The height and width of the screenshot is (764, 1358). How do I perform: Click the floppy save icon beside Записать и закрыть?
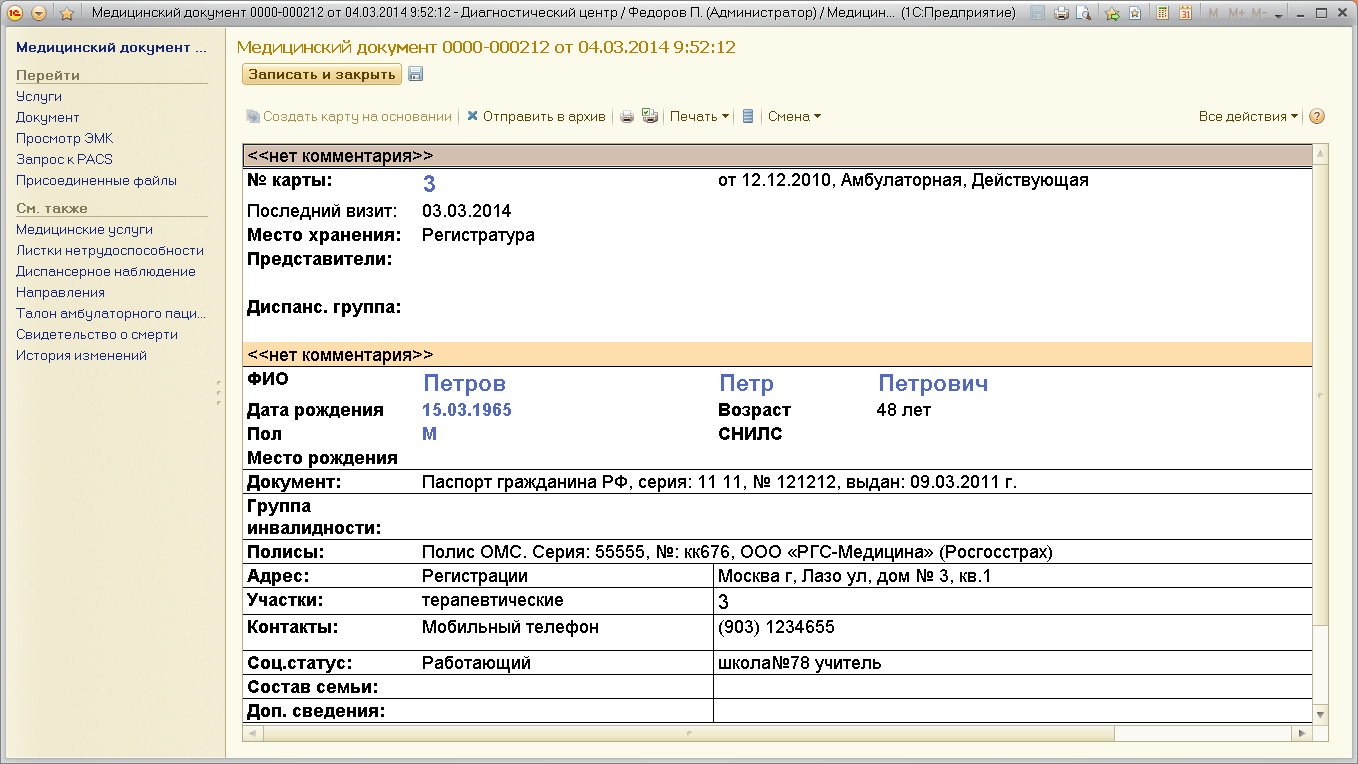coord(416,74)
